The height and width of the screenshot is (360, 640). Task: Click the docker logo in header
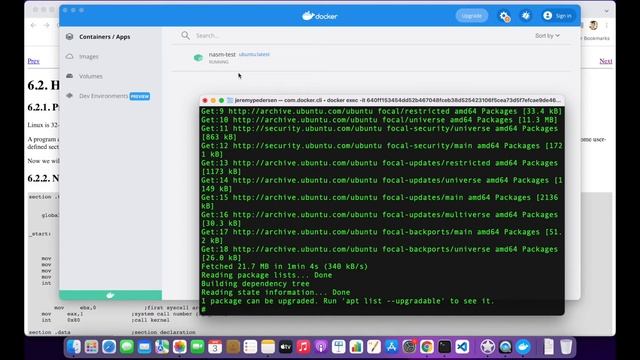(x=320, y=16)
